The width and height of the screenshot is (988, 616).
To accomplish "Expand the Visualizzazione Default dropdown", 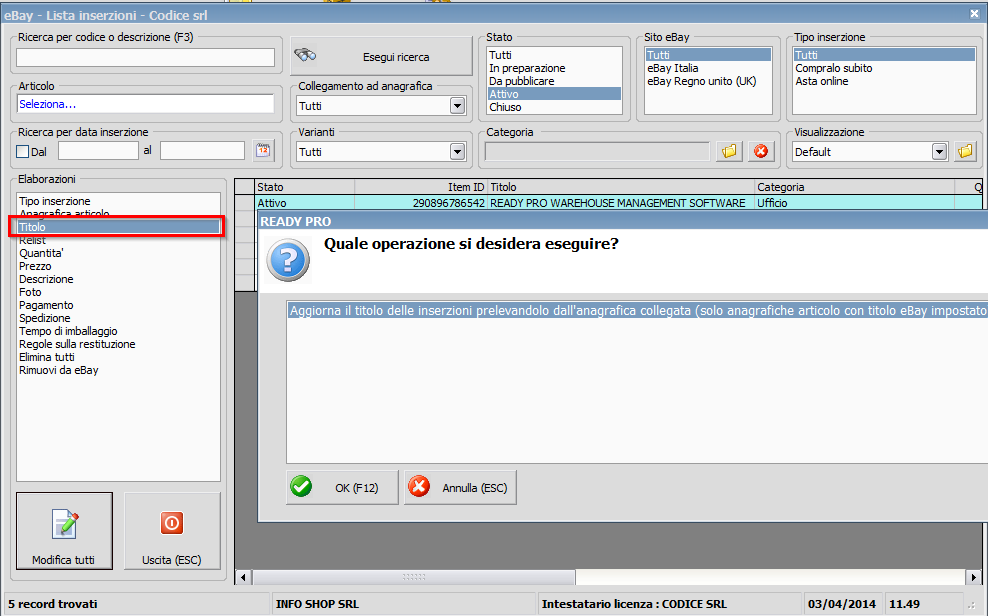I will tap(939, 152).
